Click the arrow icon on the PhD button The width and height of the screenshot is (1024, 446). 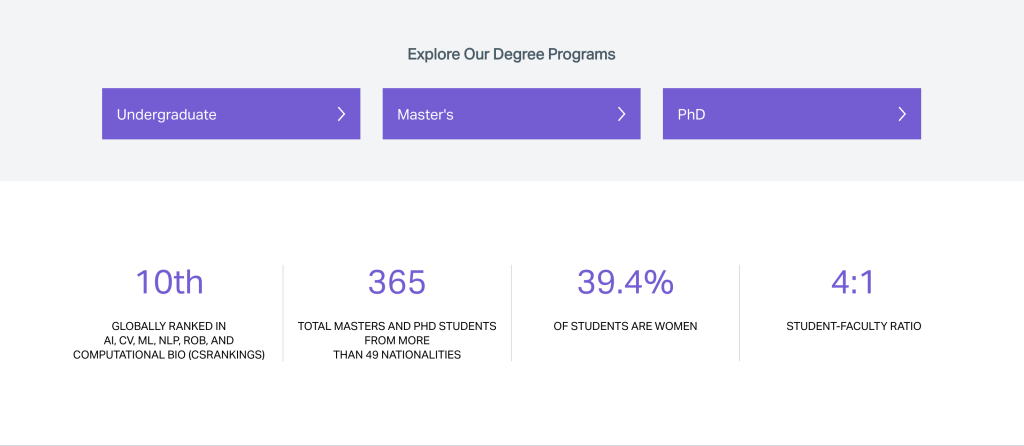click(x=902, y=114)
